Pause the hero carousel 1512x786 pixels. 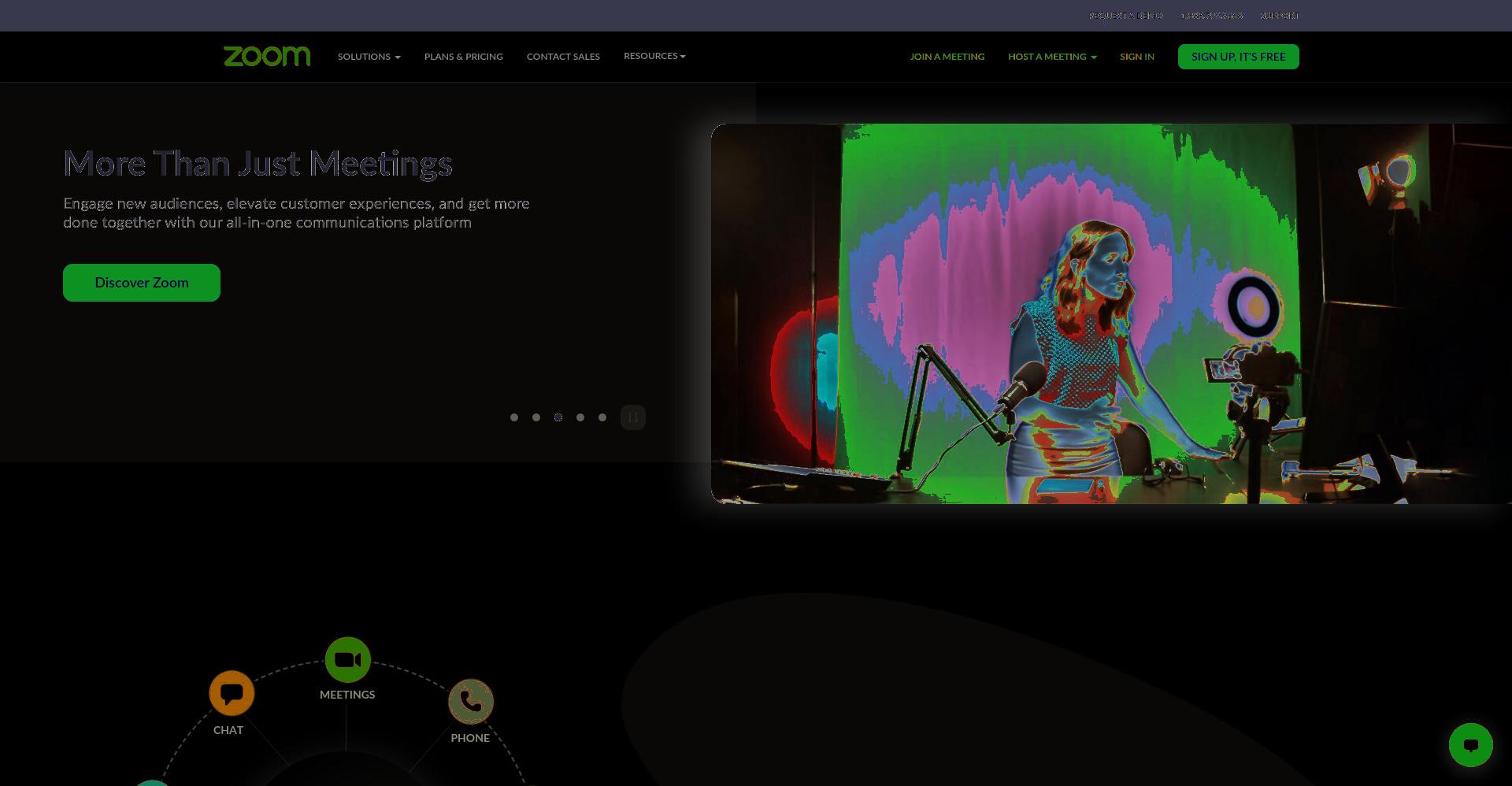click(633, 417)
